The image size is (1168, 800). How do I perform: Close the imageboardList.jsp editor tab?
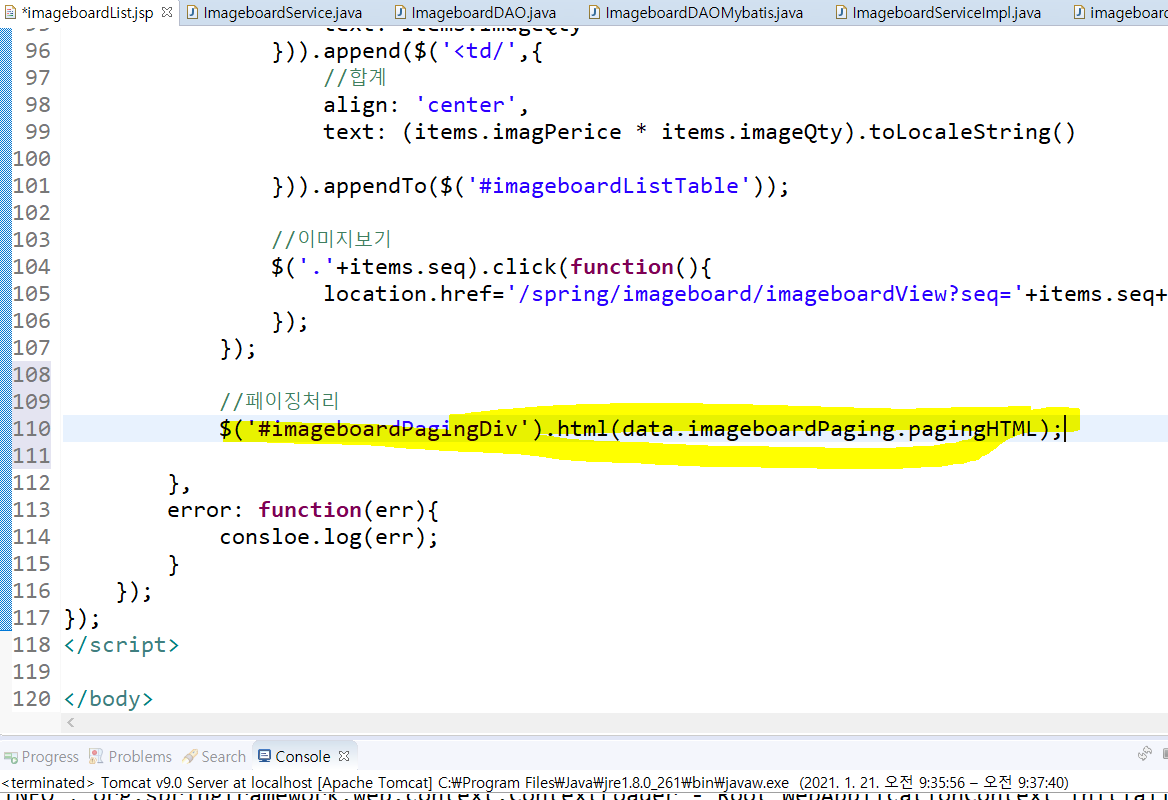tap(167, 12)
